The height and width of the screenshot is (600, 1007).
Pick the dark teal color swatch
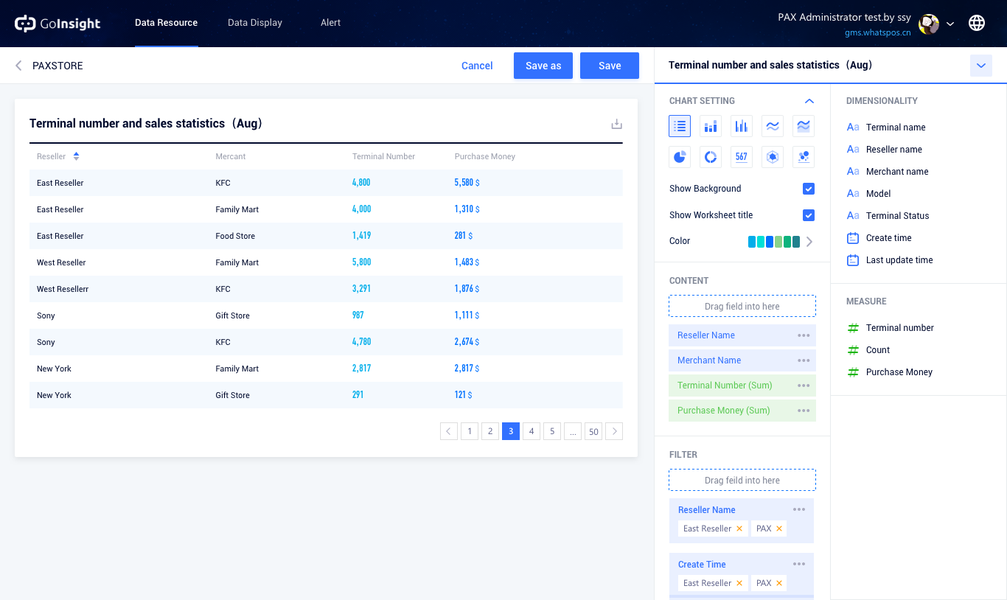click(796, 242)
